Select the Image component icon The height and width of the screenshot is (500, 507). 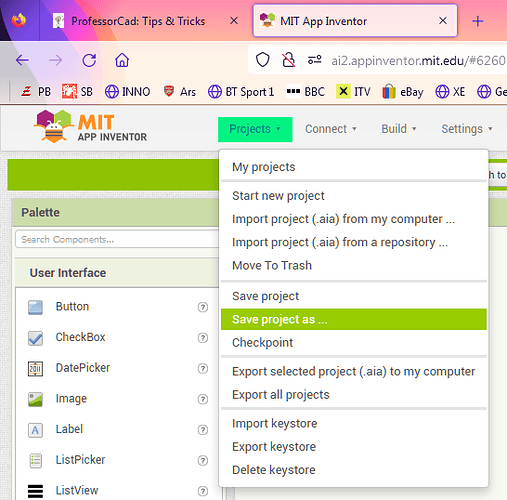pyautogui.click(x=35, y=399)
